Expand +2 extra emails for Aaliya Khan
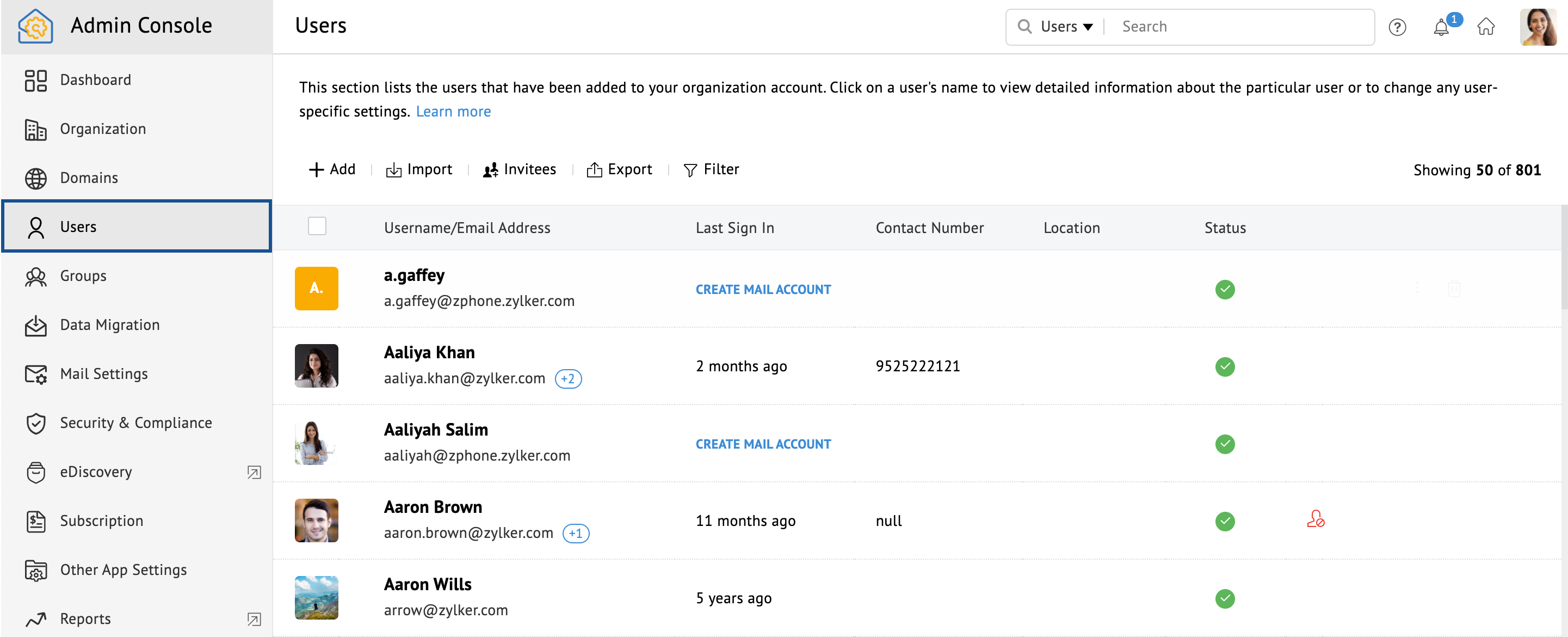Viewport: 1568px width, 637px height. pyautogui.click(x=568, y=379)
